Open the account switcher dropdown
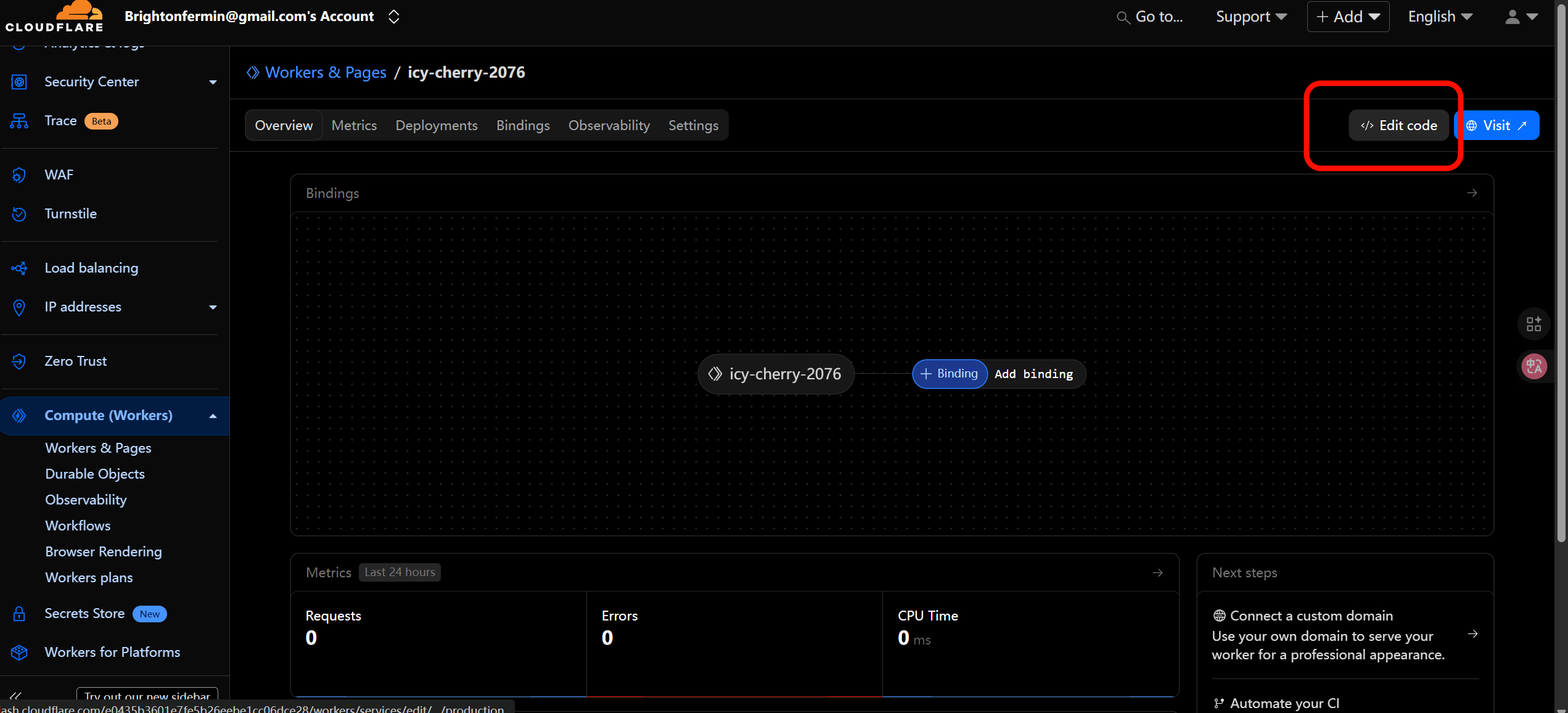Image resolution: width=1568 pixels, height=713 pixels. (x=394, y=17)
